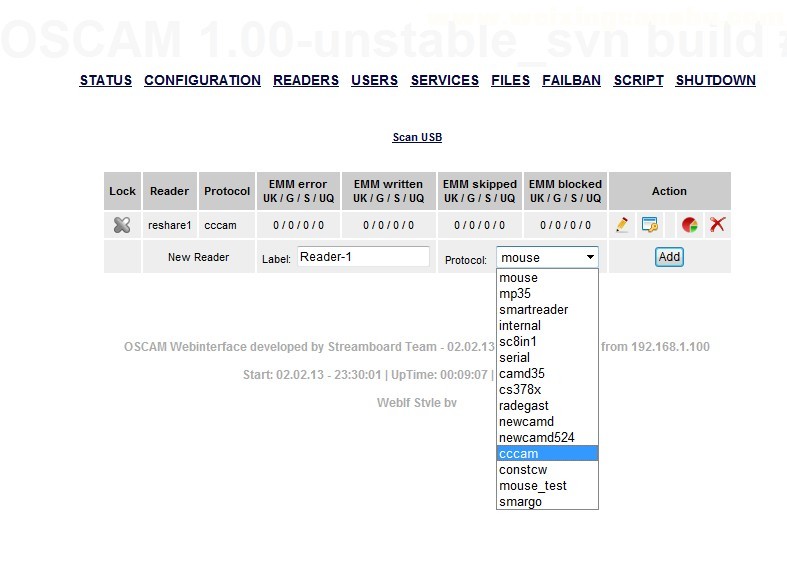
Task: Go to CONFIGURATION menu
Action: tap(202, 80)
